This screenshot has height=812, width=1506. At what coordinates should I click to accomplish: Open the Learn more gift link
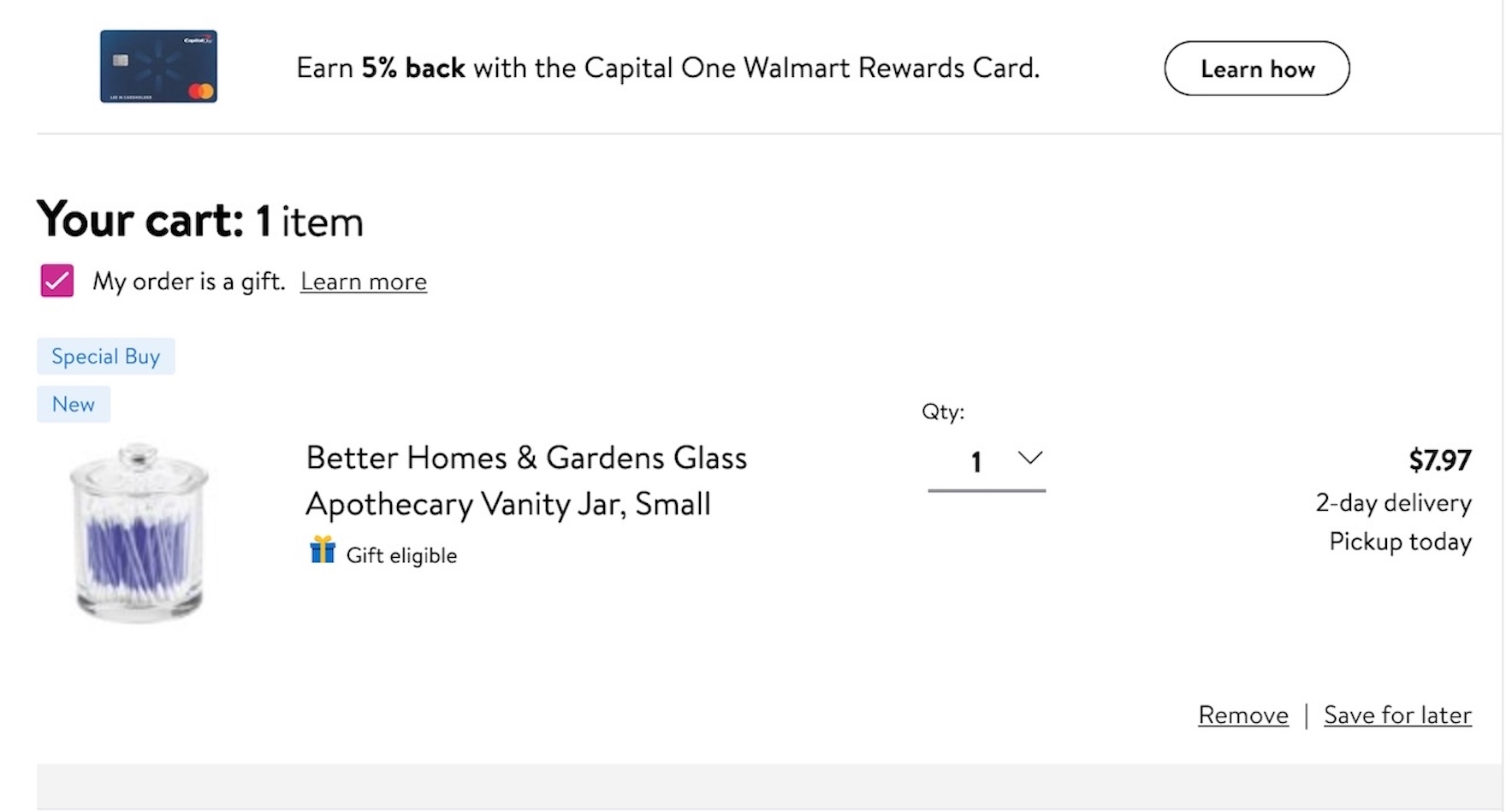(363, 282)
